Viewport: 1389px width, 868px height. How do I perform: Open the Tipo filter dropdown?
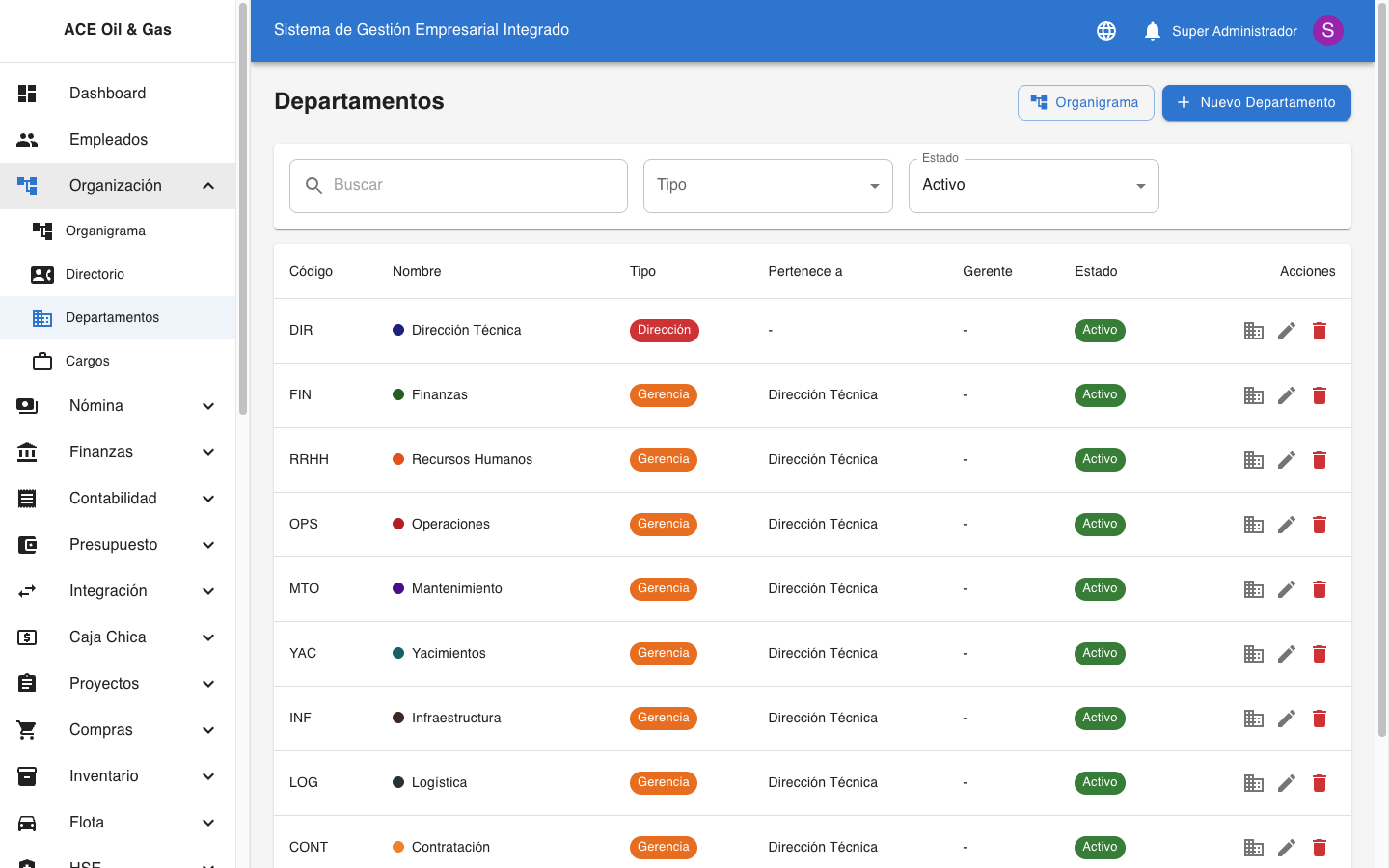coord(768,186)
